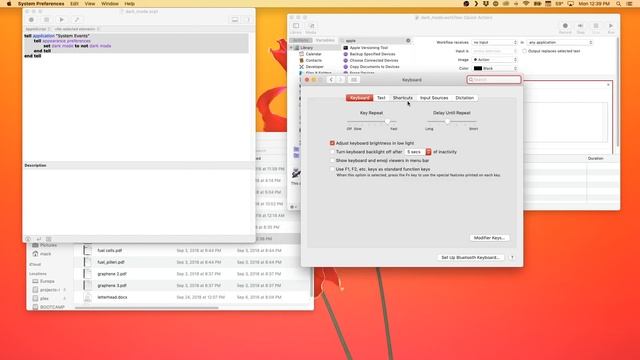Image resolution: width=640 pixels, height=360 pixels.
Task: Enable Turn keyboard backlight off after inactivity
Action: [332, 152]
